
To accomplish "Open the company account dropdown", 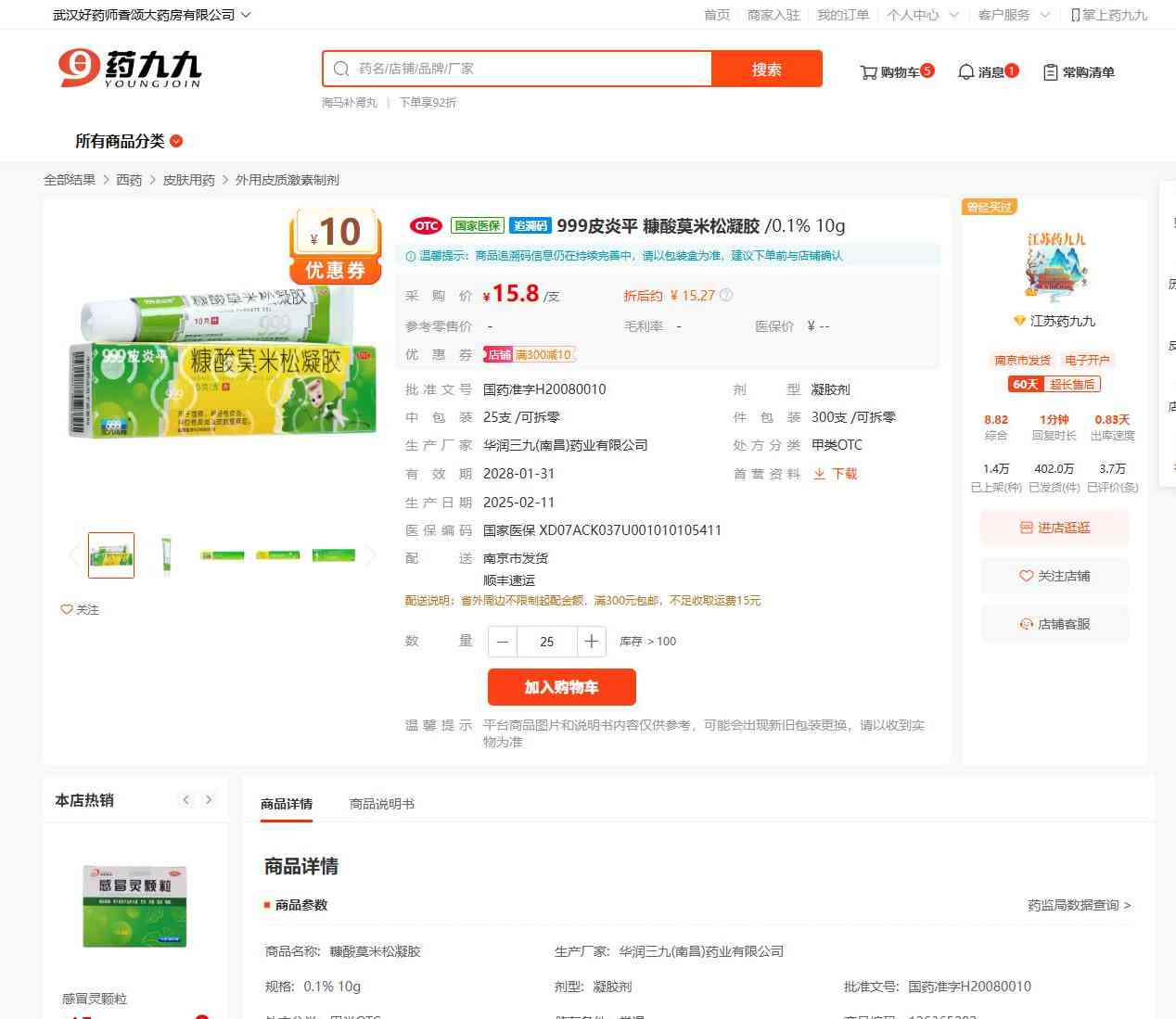I will pyautogui.click(x=151, y=15).
